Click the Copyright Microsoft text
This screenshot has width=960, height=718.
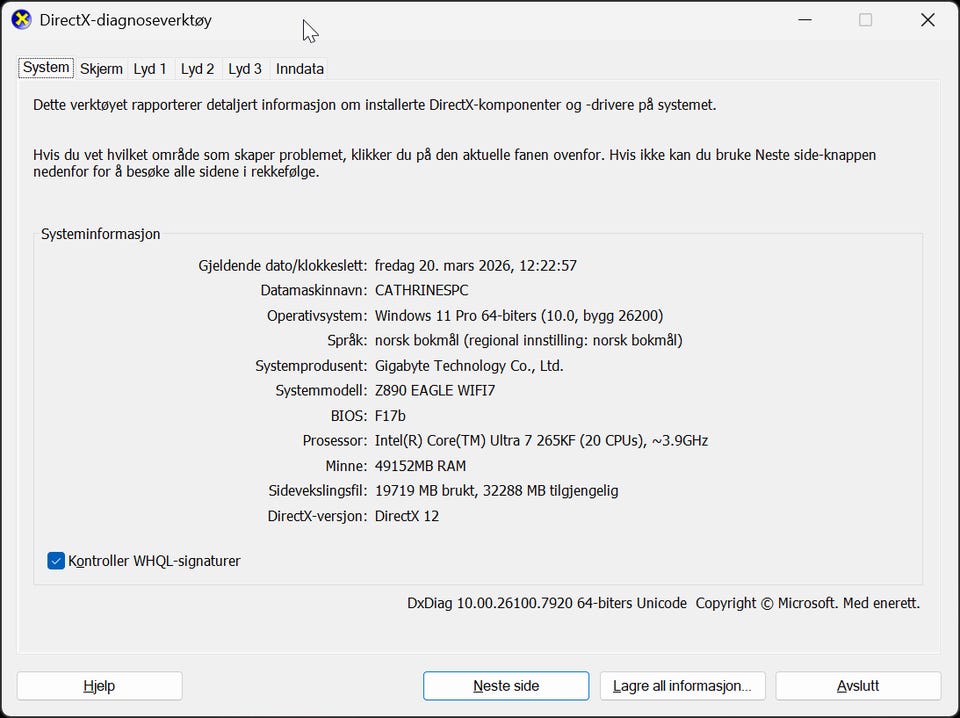point(808,604)
